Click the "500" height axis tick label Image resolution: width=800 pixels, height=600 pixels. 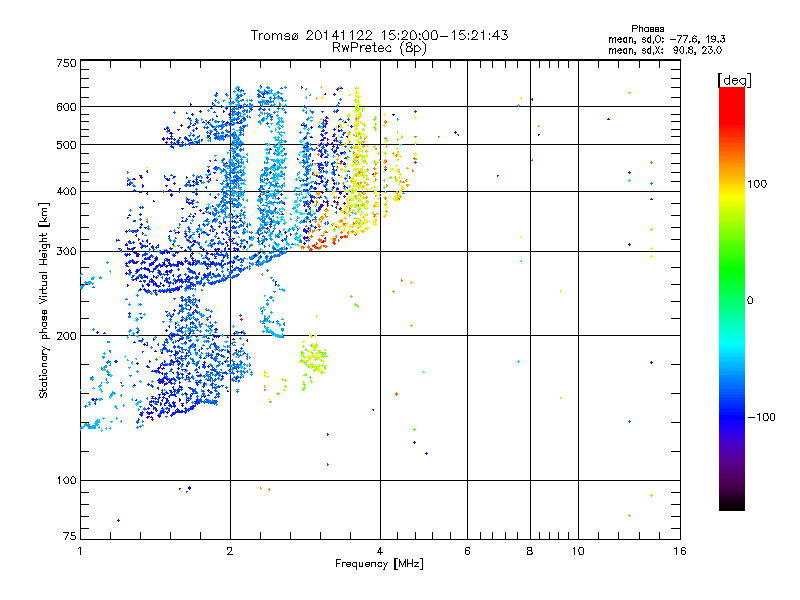click(66, 145)
